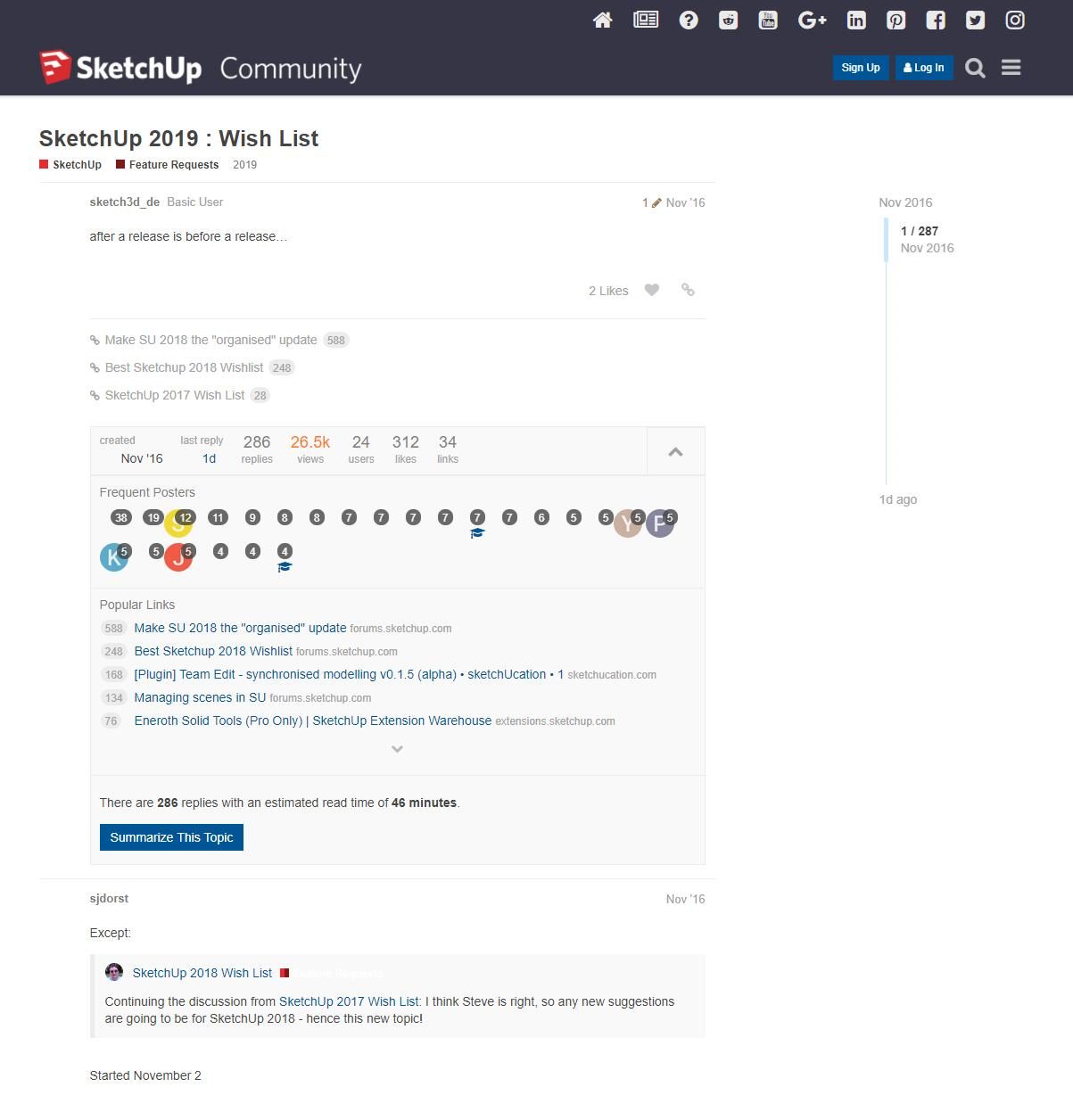Click the home icon in top bar
1073x1120 pixels.
pyautogui.click(x=603, y=21)
